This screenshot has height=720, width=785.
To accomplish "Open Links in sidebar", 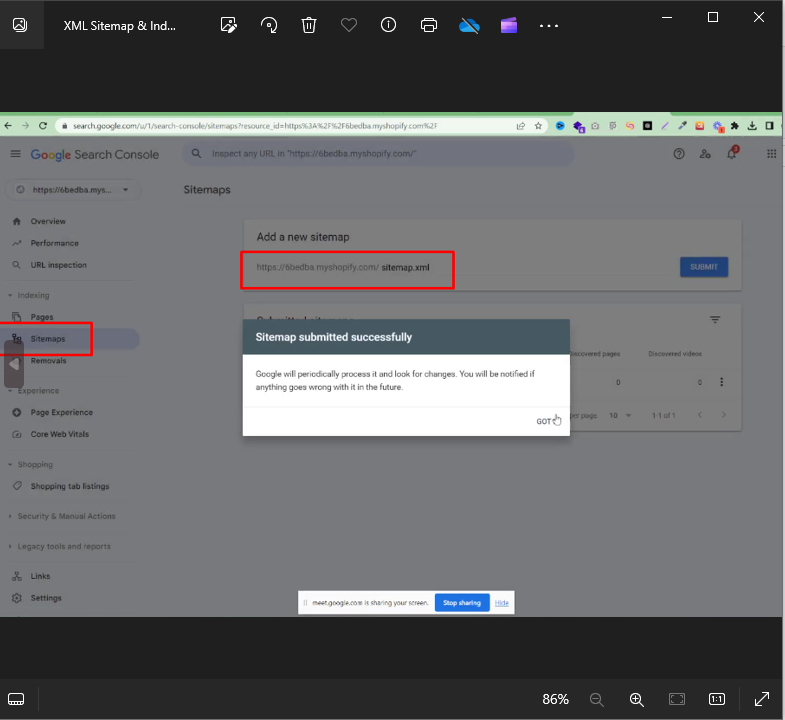I will coord(40,576).
